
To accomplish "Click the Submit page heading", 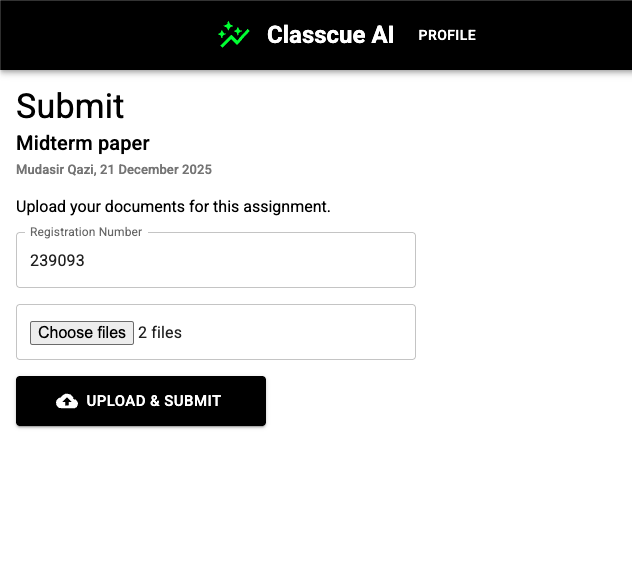I will [x=70, y=106].
